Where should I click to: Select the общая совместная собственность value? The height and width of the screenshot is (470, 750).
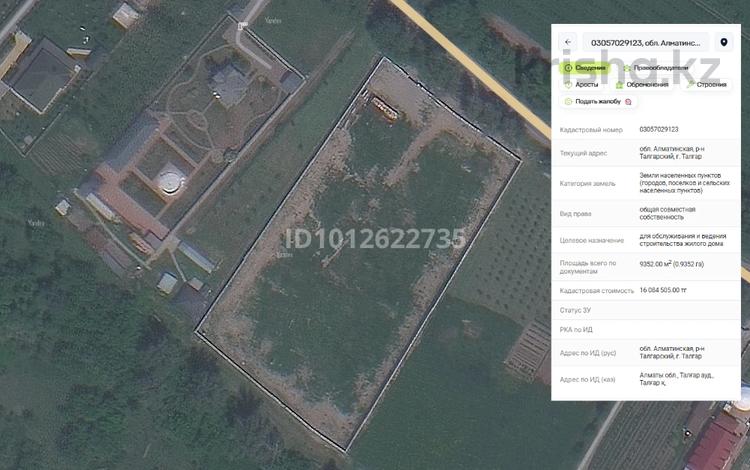point(667,213)
